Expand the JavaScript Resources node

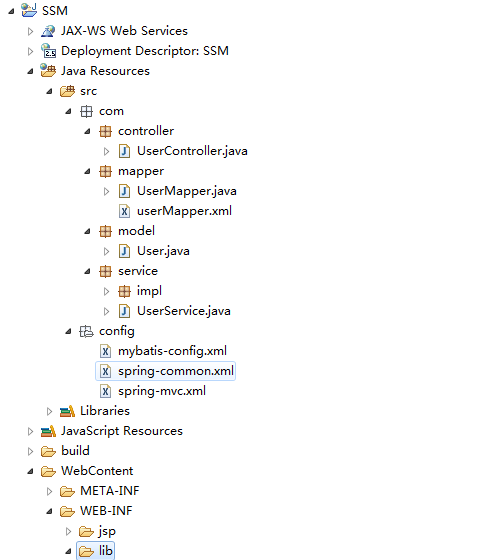click(x=30, y=431)
